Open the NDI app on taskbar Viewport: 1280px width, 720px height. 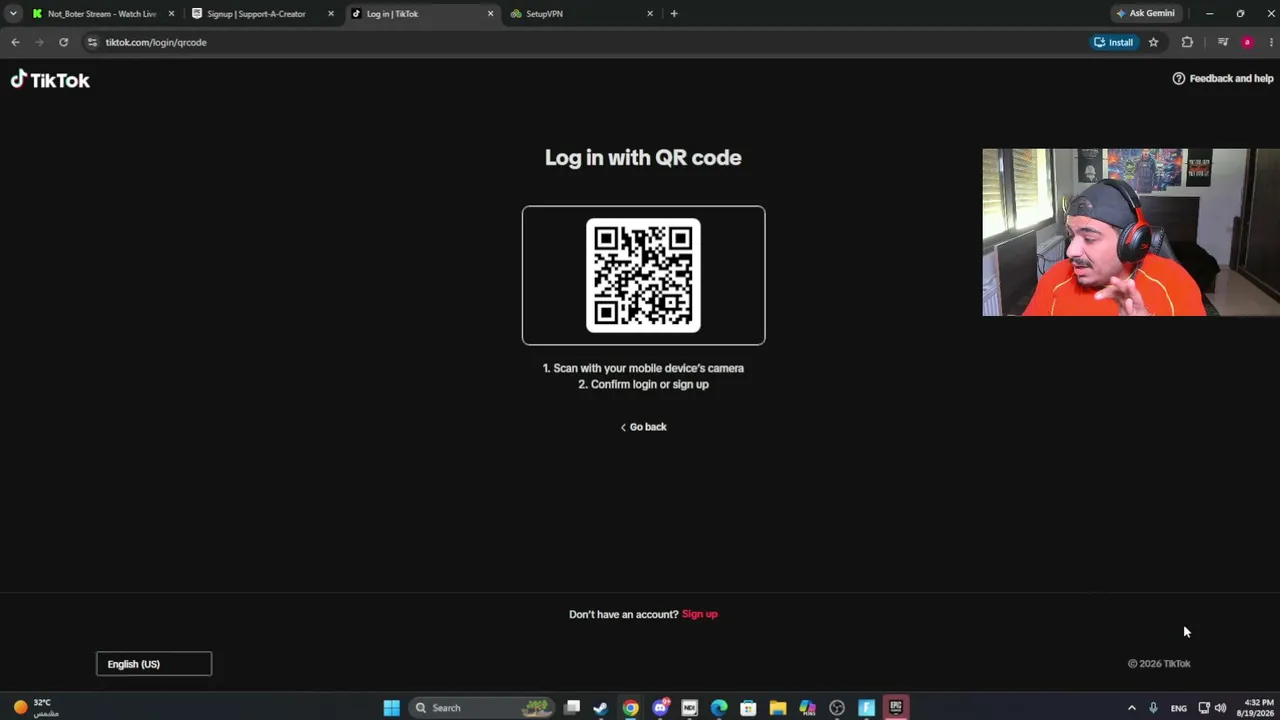(689, 708)
